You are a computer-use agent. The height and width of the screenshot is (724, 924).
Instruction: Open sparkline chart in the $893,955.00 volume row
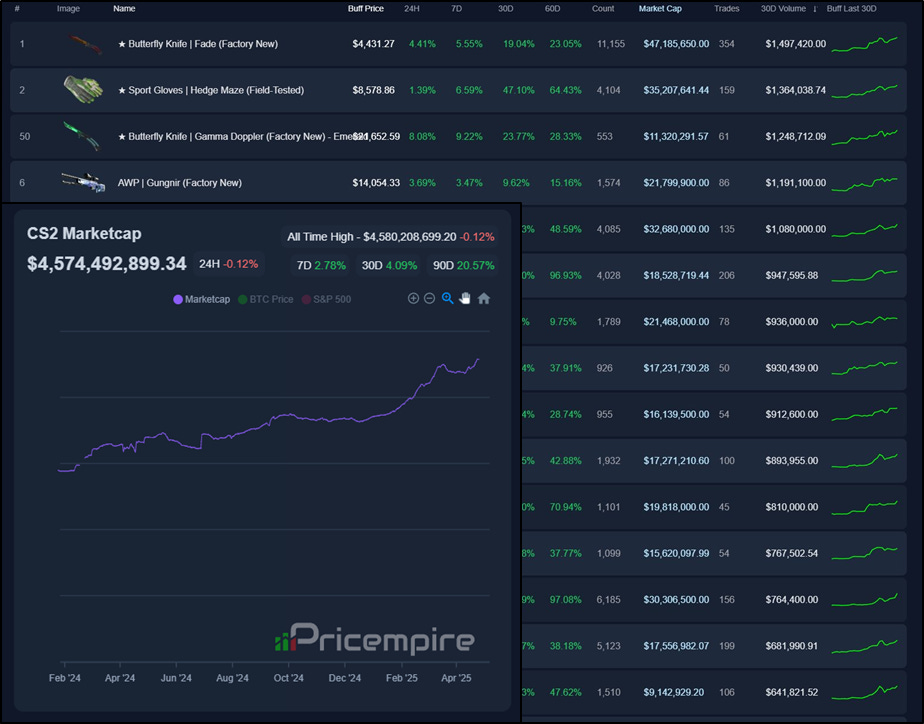pyautogui.click(x=864, y=461)
